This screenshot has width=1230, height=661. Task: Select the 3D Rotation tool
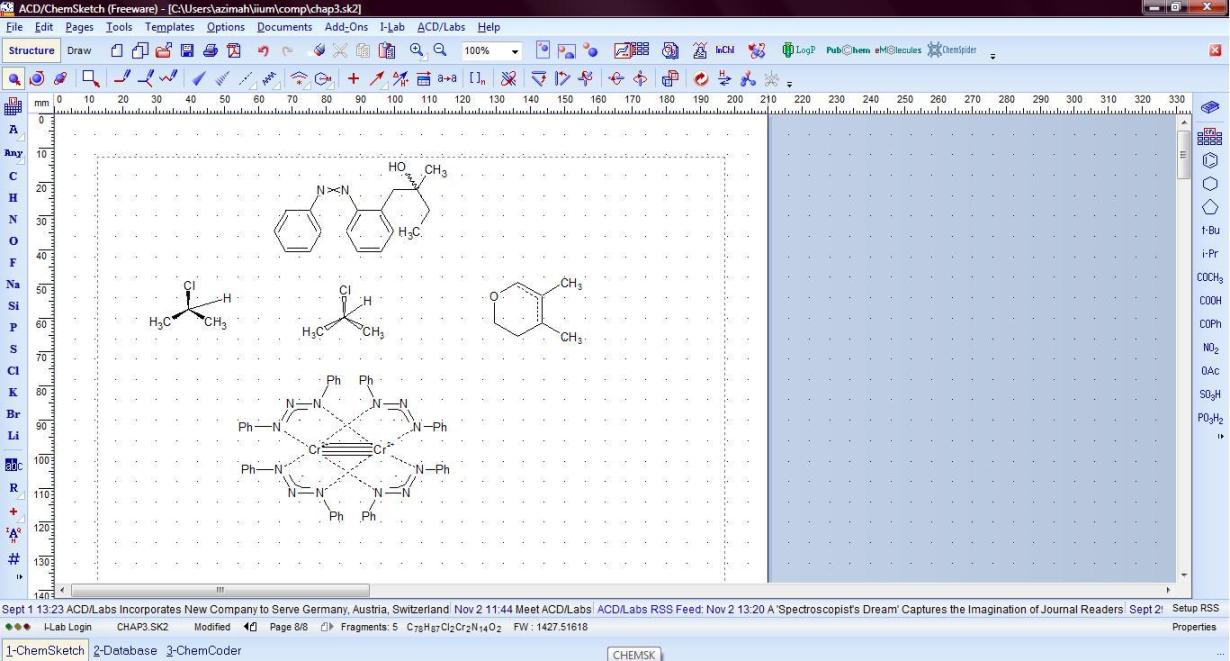(60, 78)
